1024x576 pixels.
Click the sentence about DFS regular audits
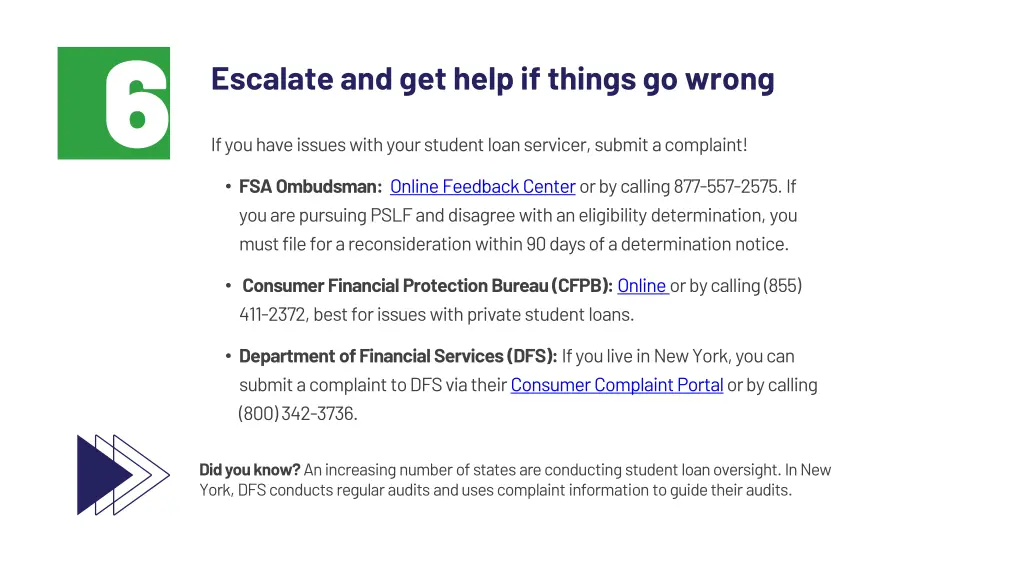(x=495, y=491)
